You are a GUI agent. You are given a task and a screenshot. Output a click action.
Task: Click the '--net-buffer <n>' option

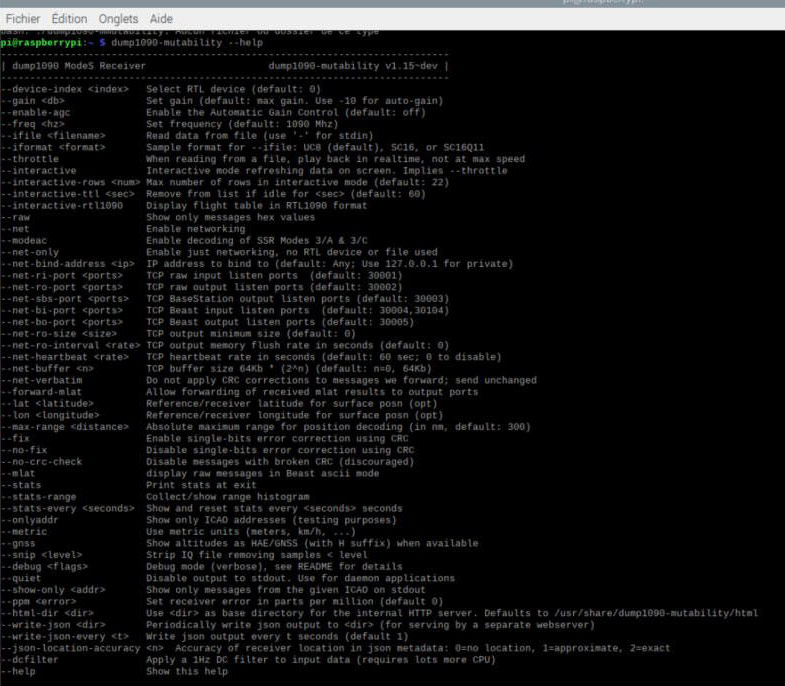(47, 369)
